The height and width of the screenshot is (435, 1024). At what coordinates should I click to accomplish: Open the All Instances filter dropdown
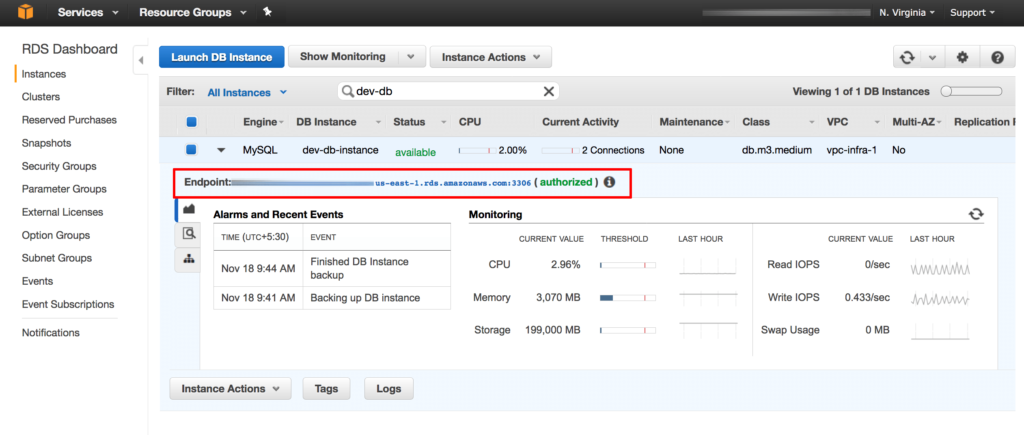(x=247, y=92)
